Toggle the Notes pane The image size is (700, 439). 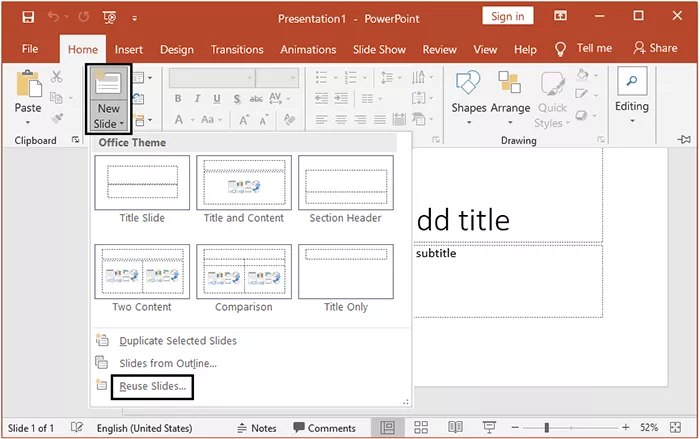257,428
